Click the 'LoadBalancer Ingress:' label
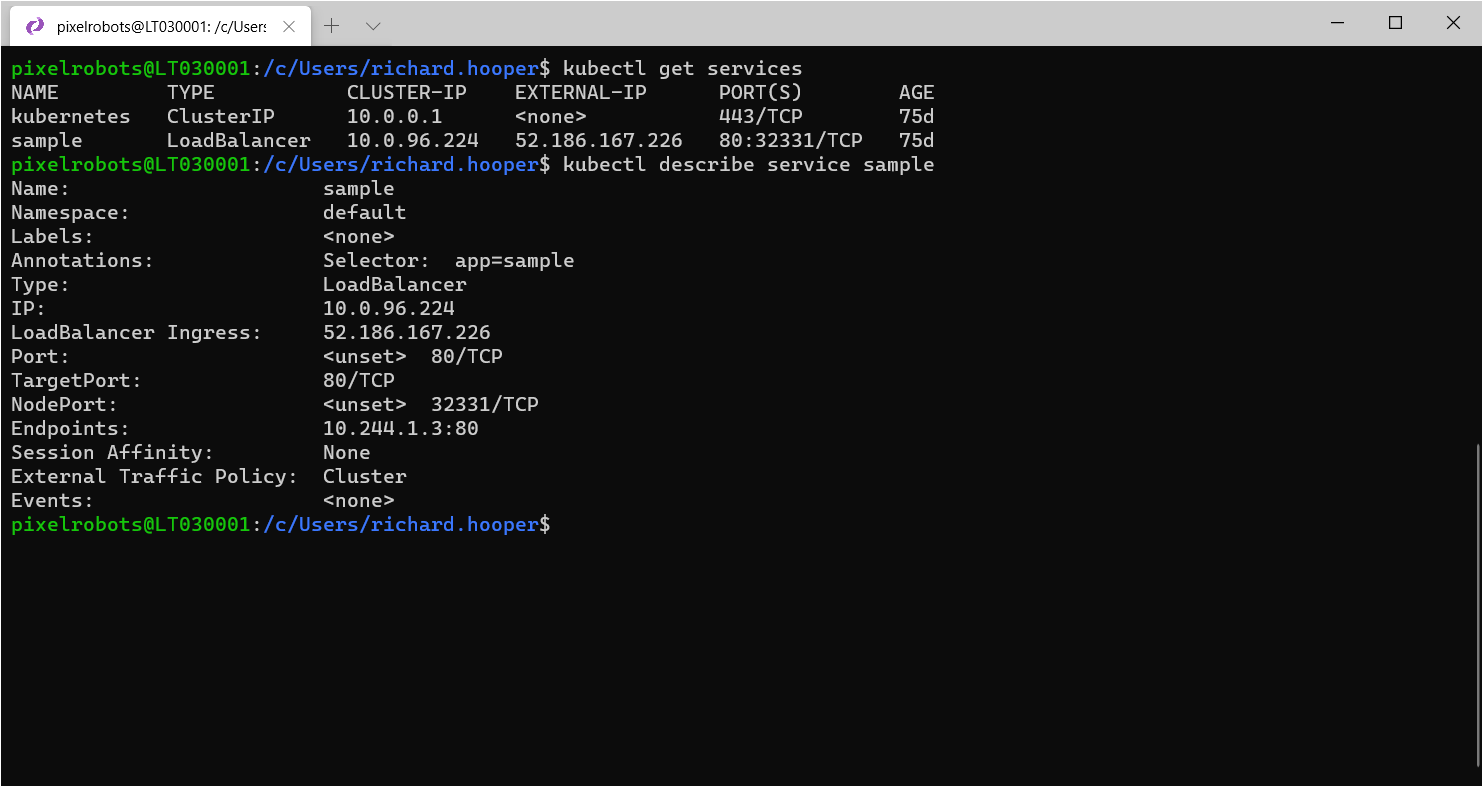1483x787 pixels. 137,333
